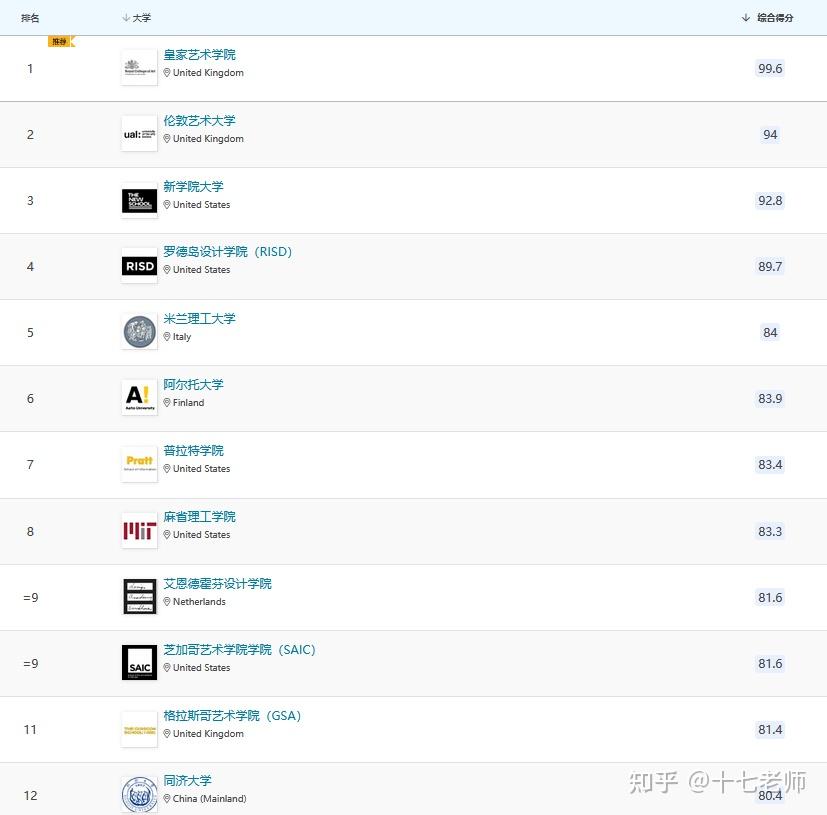Click the 排名 column header
The image size is (827, 815).
(x=30, y=18)
